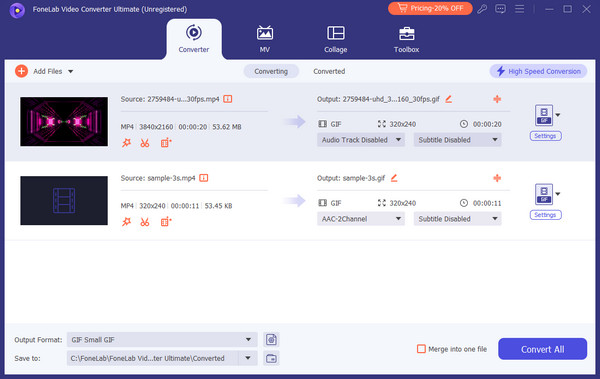Open Settings for sample-3s

pyautogui.click(x=545, y=215)
